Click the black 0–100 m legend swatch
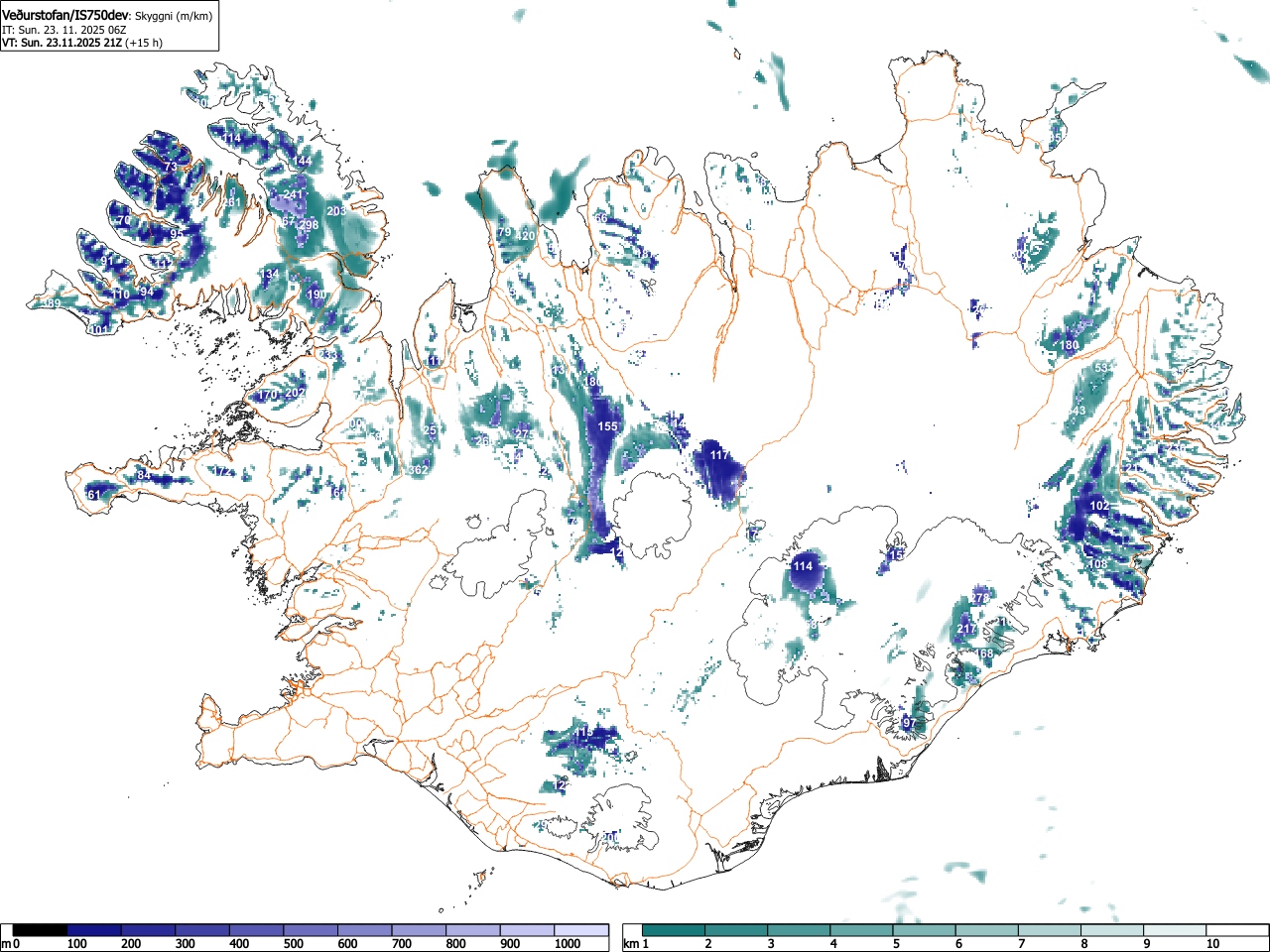 [41, 930]
